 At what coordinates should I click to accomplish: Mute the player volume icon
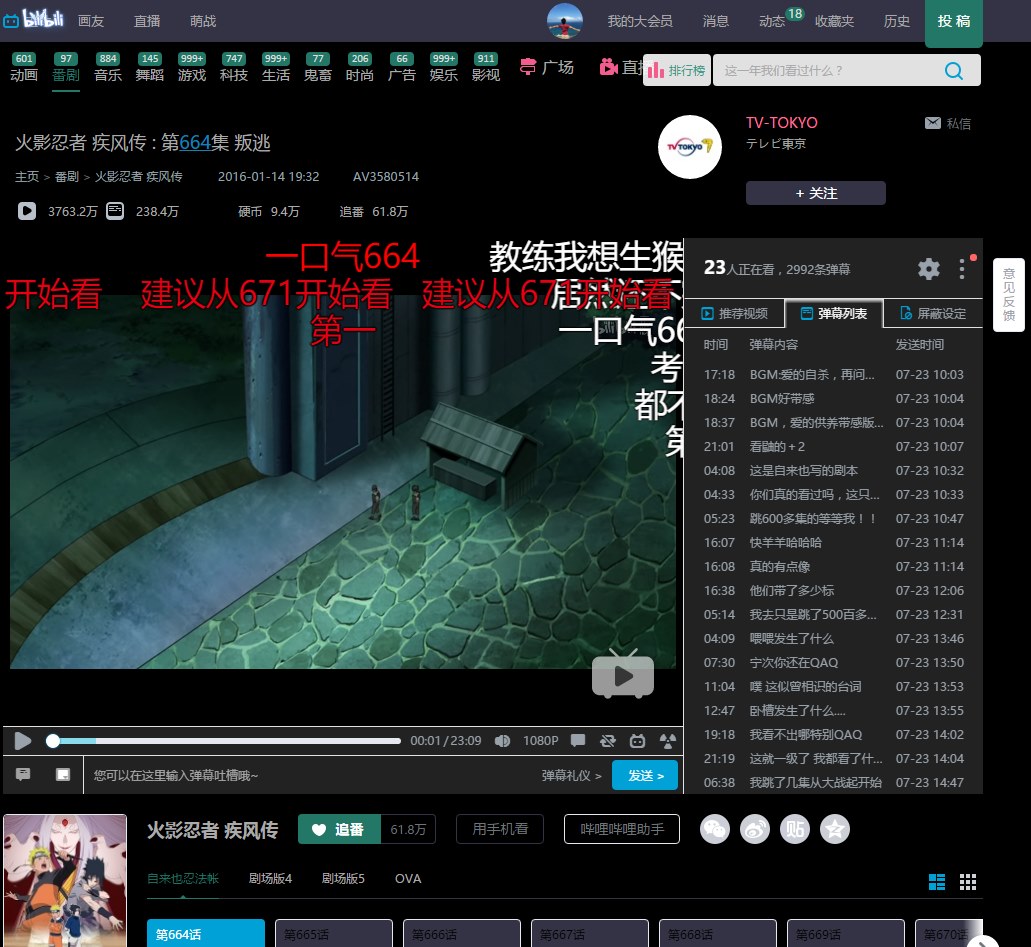(502, 741)
